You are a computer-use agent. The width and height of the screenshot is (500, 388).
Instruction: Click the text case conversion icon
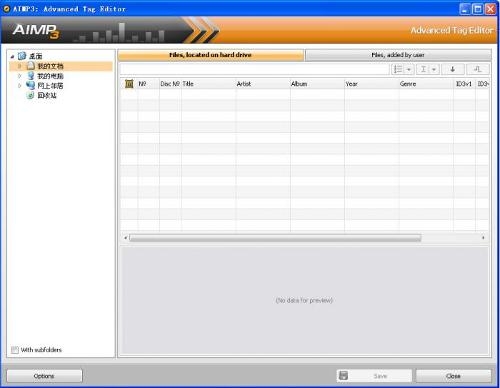(x=423, y=69)
